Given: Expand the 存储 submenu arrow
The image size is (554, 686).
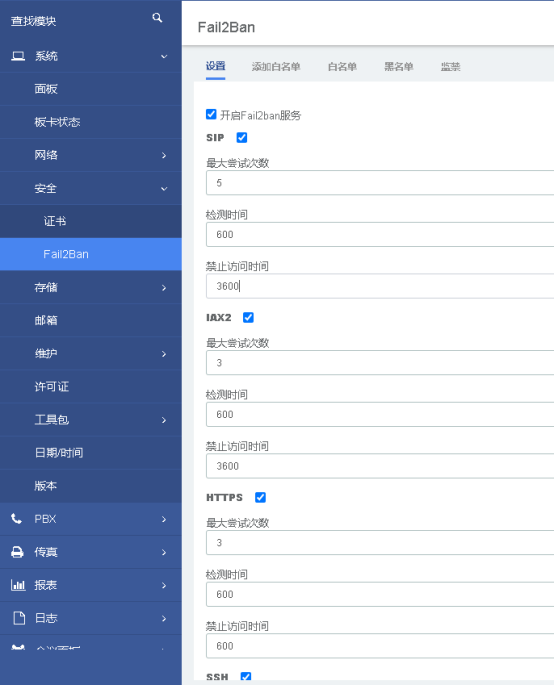Looking at the screenshot, I should [x=164, y=288].
